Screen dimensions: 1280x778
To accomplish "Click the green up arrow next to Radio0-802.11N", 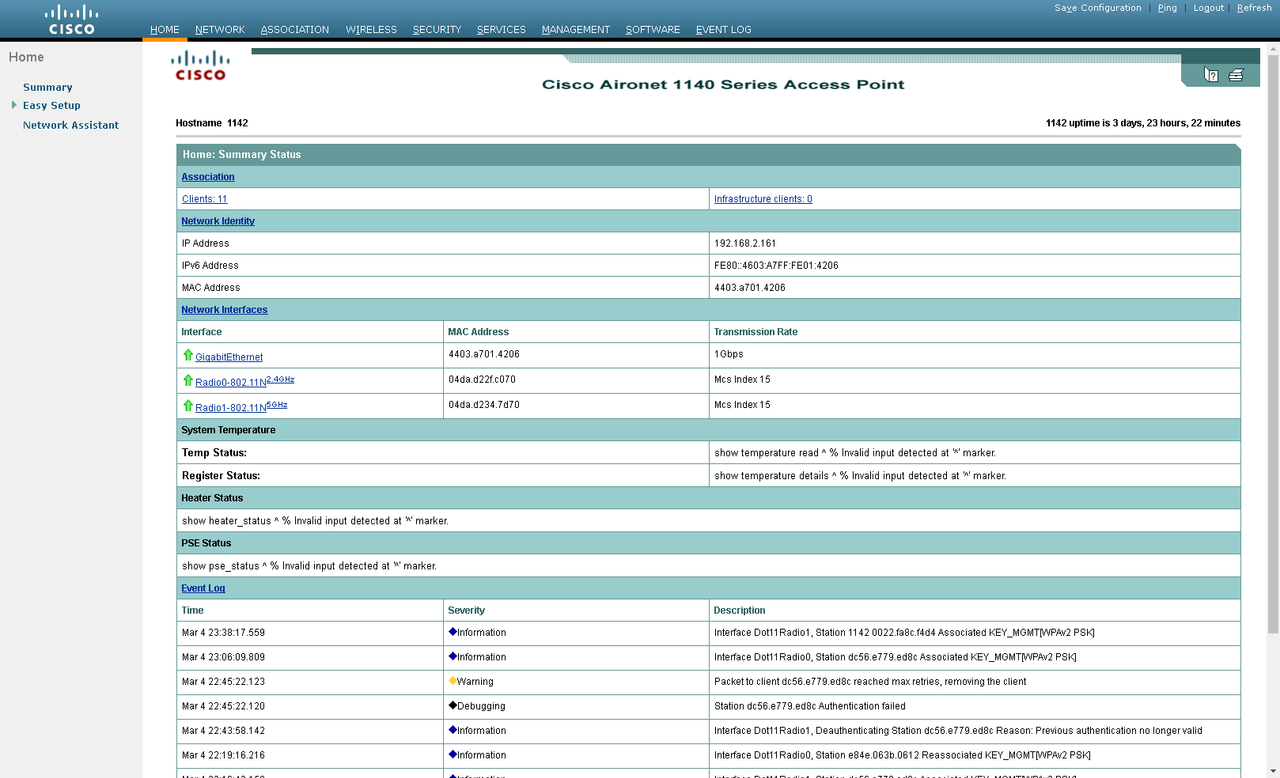I will [x=187, y=380].
